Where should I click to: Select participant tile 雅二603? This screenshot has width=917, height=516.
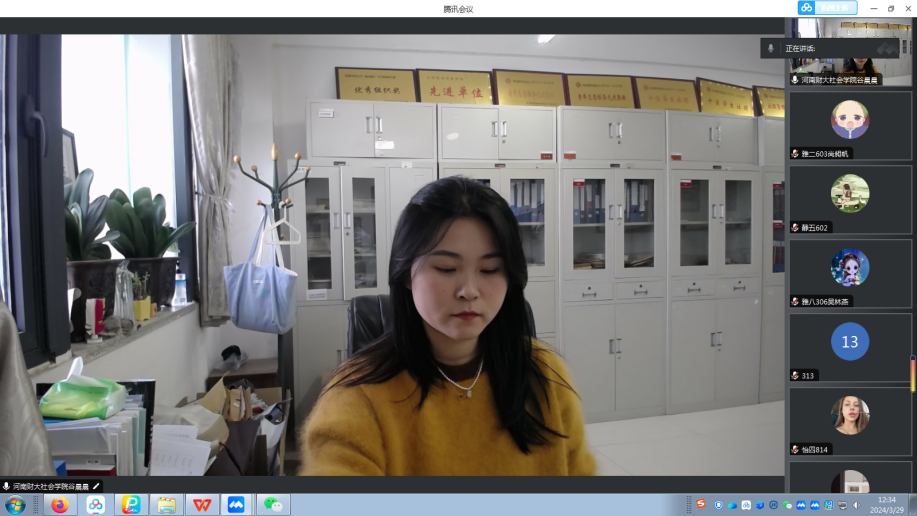[x=850, y=125]
